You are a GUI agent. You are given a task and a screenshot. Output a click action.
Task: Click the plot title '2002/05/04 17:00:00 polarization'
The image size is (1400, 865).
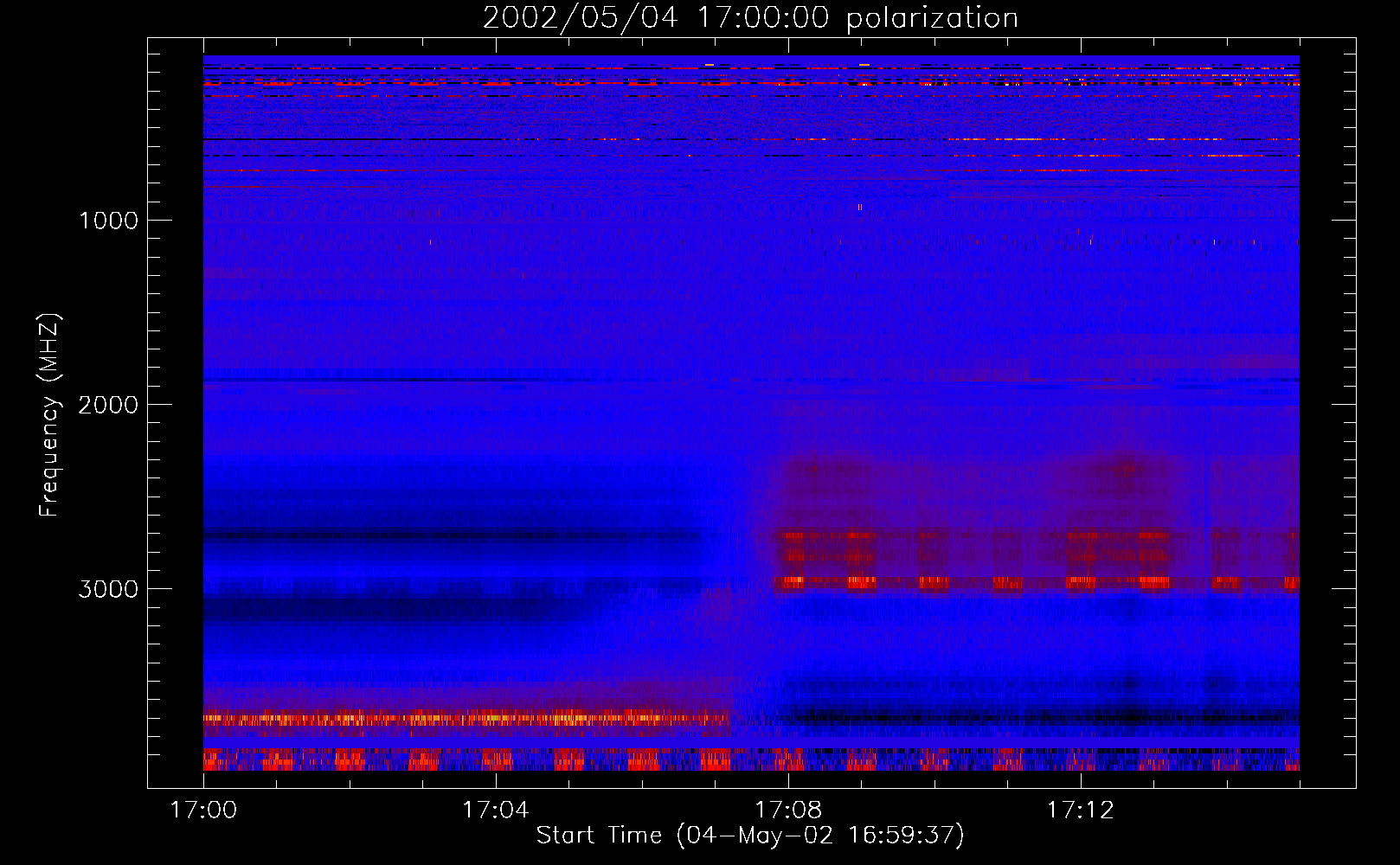coord(750,18)
